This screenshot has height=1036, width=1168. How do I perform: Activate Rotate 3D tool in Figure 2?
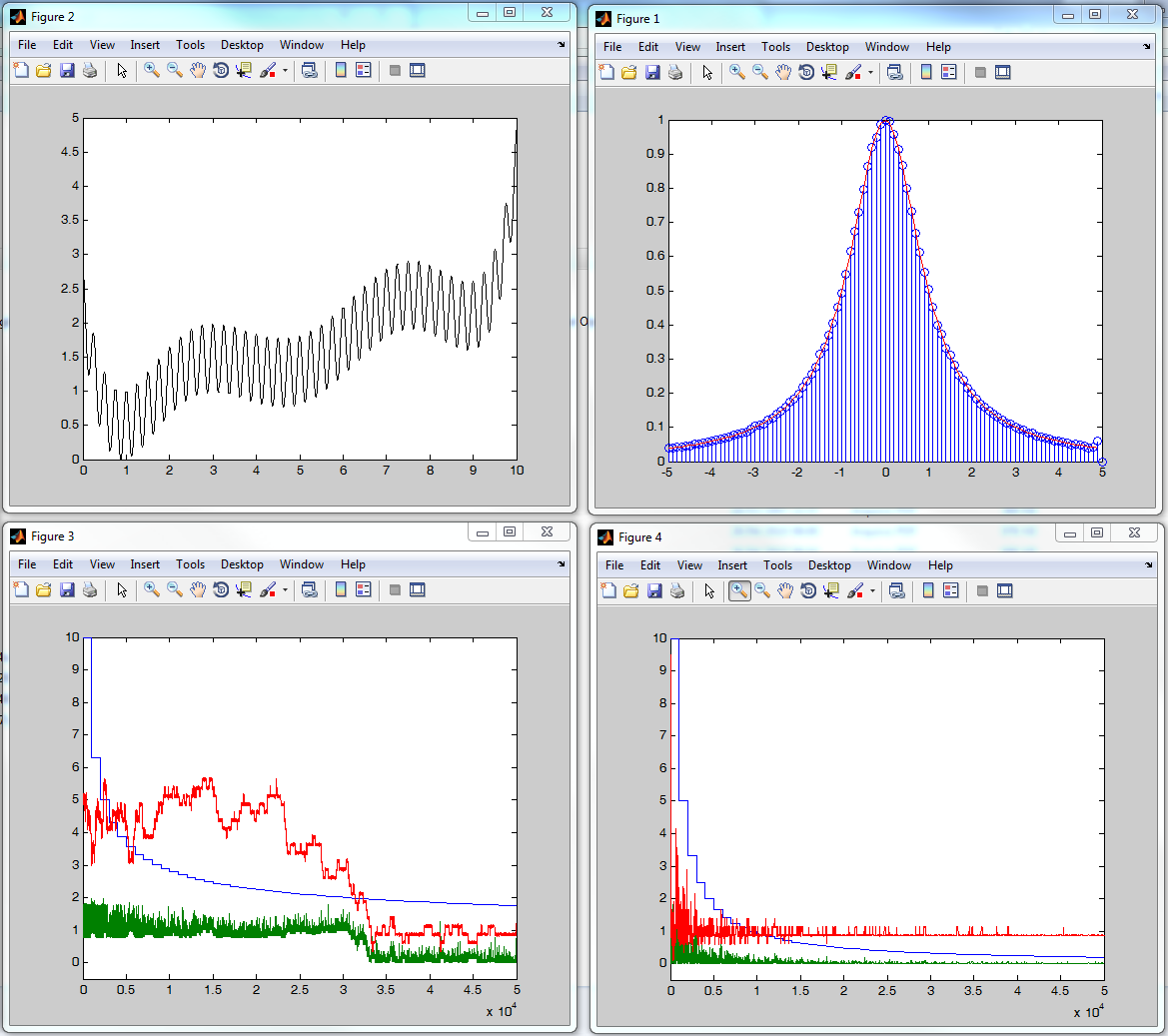(x=221, y=70)
